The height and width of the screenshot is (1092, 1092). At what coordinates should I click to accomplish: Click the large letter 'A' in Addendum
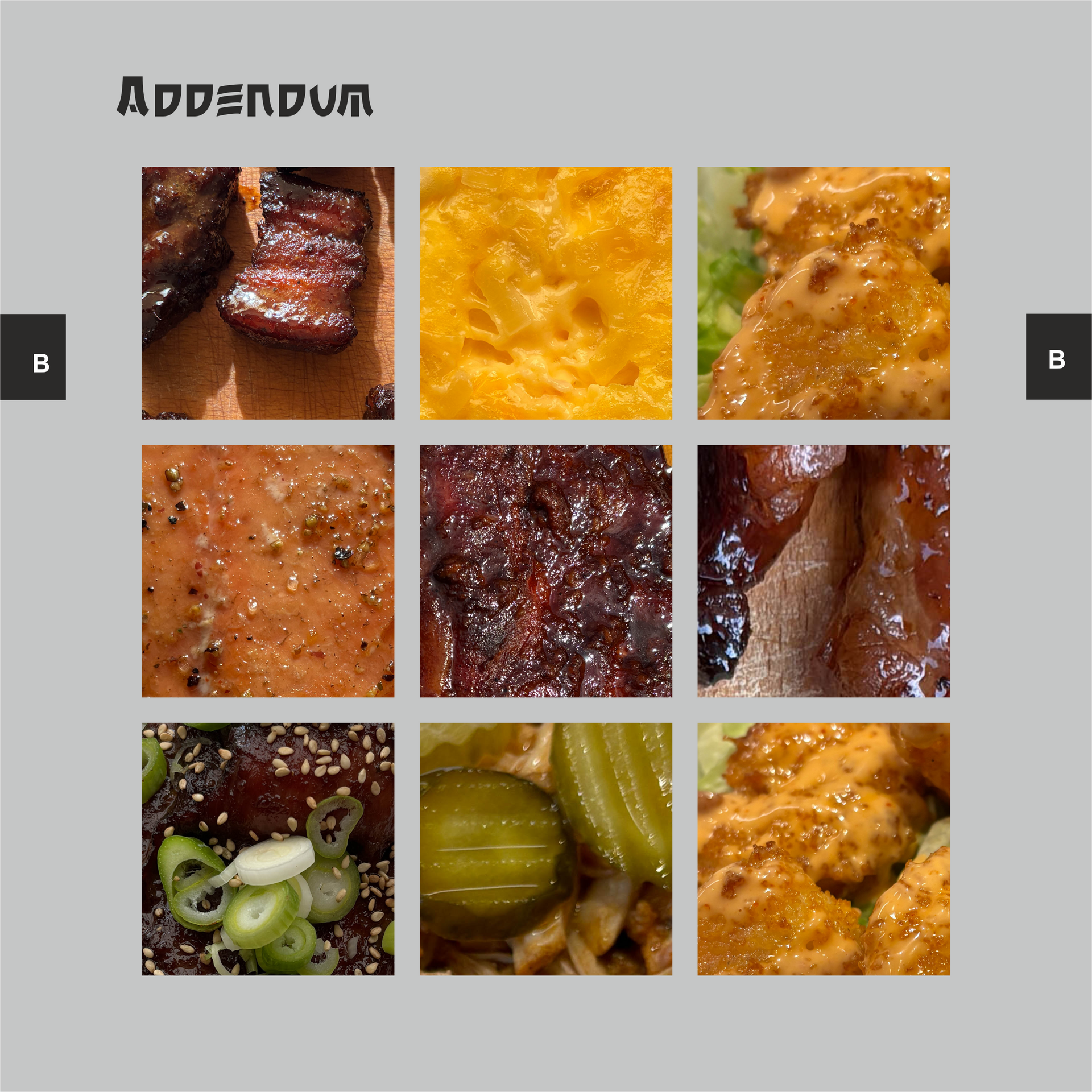(132, 97)
